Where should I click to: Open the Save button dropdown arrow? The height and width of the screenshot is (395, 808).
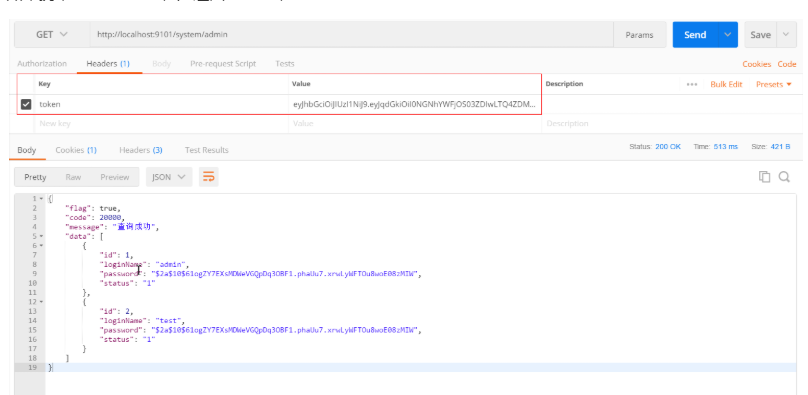(786, 35)
